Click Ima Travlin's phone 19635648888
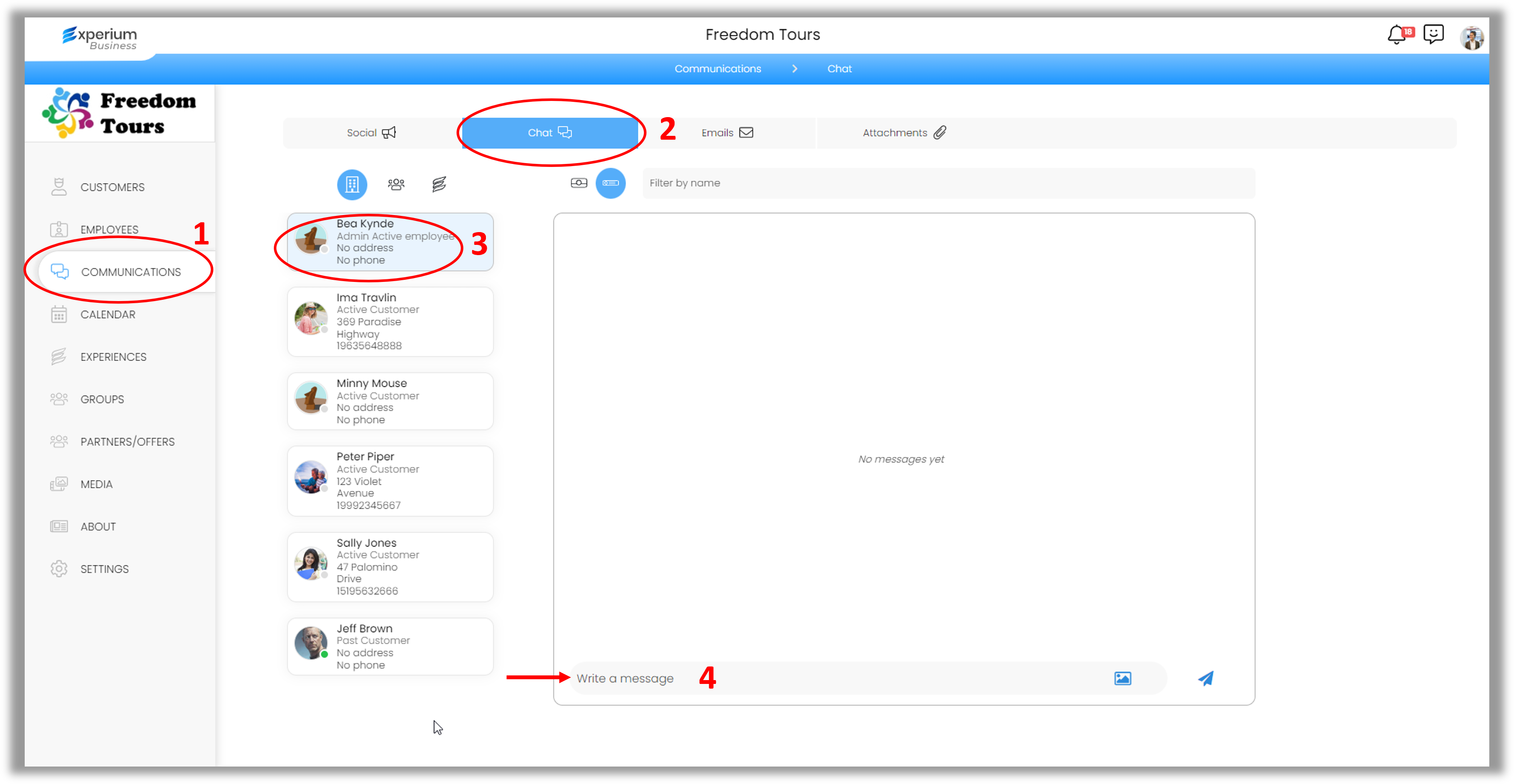The height and width of the screenshot is (784, 1514). click(x=369, y=346)
